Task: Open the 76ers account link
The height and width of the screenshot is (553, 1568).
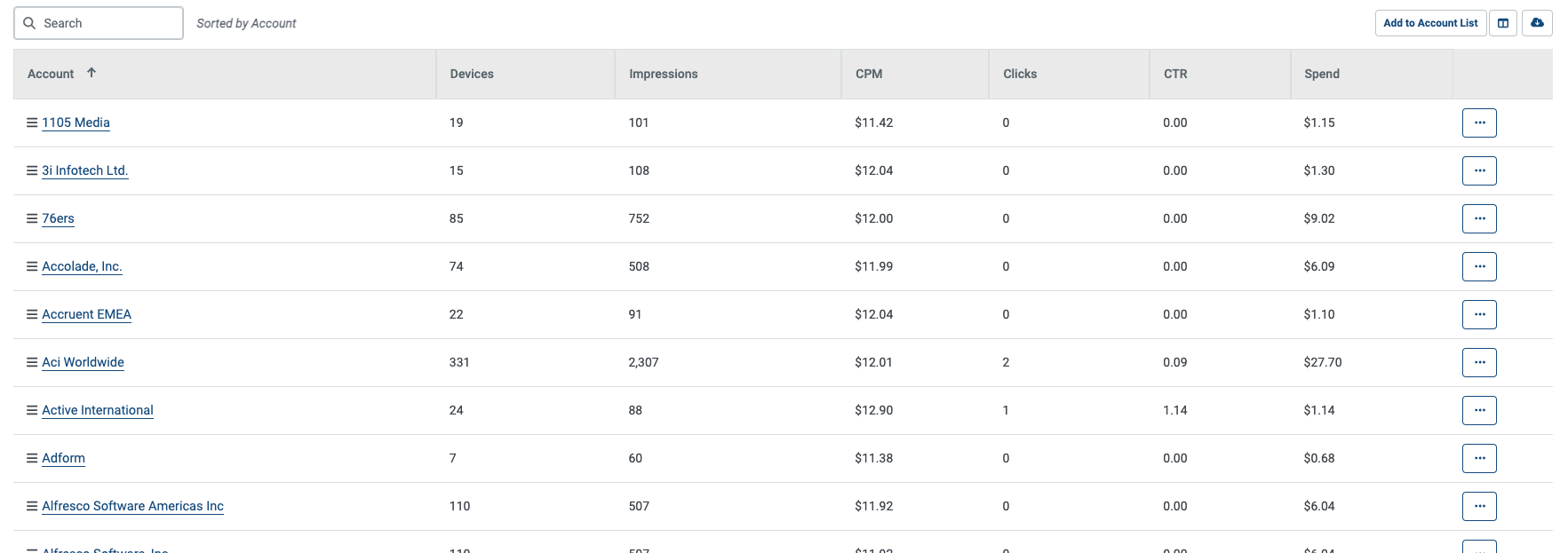Action: tap(59, 218)
